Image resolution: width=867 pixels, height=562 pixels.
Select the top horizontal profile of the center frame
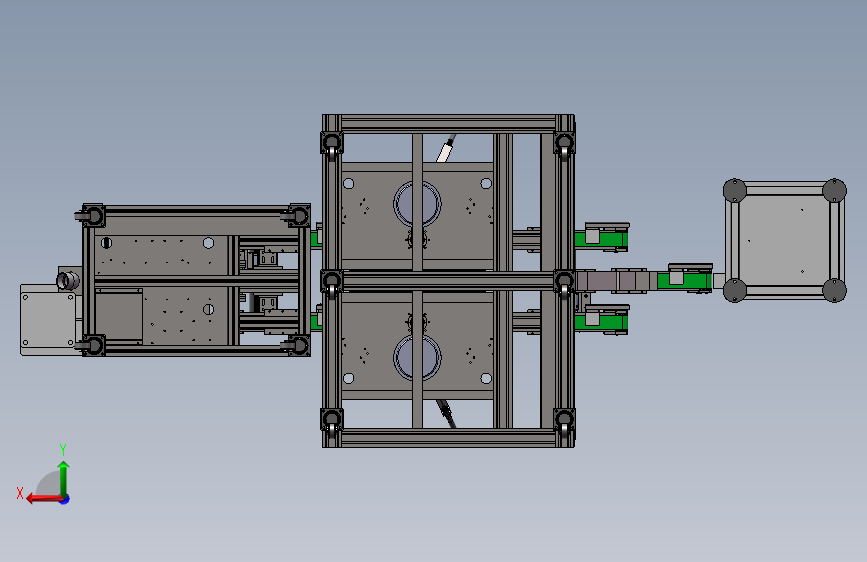pyautogui.click(x=448, y=123)
